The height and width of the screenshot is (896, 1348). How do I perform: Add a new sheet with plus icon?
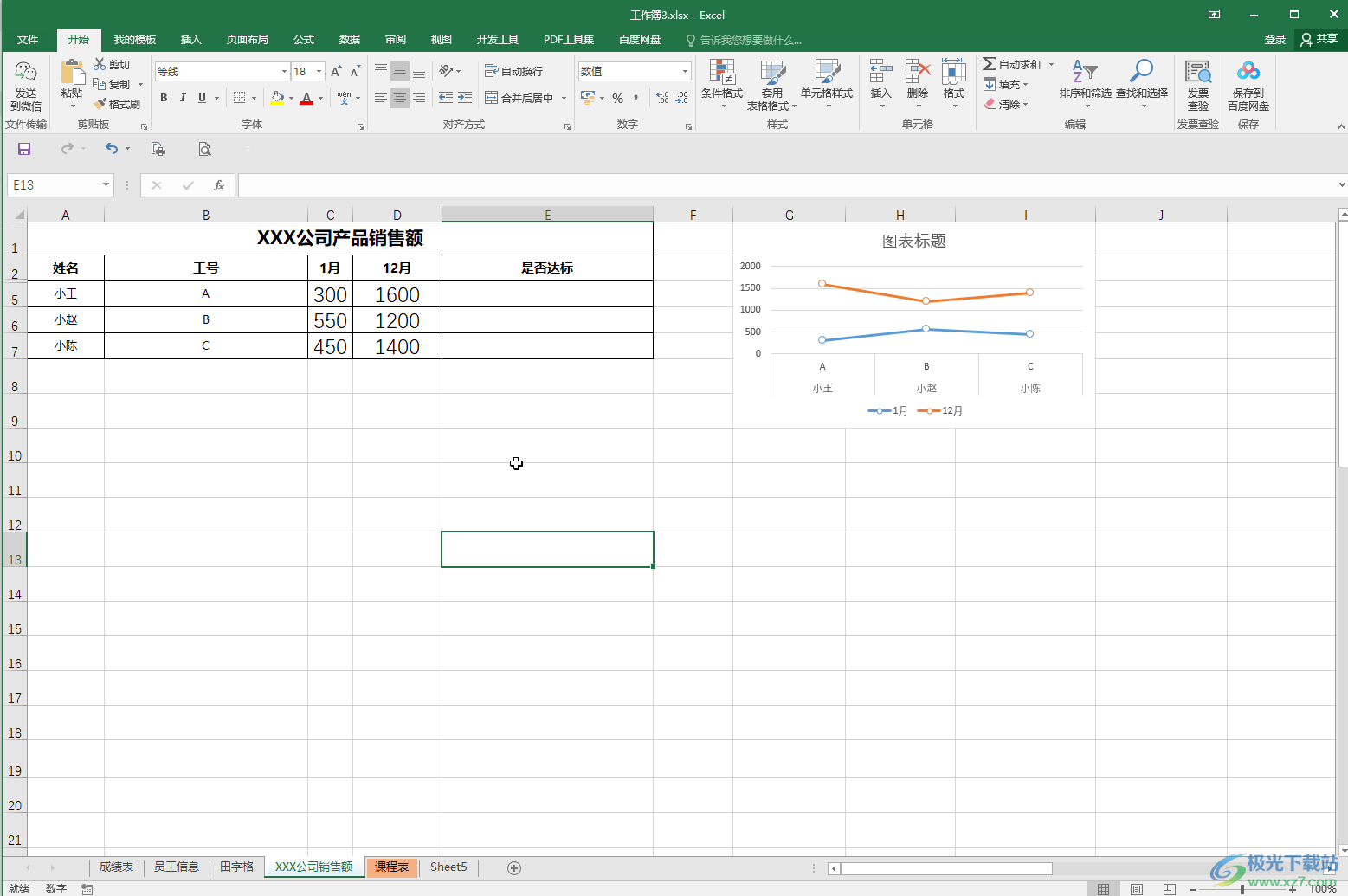point(514,867)
